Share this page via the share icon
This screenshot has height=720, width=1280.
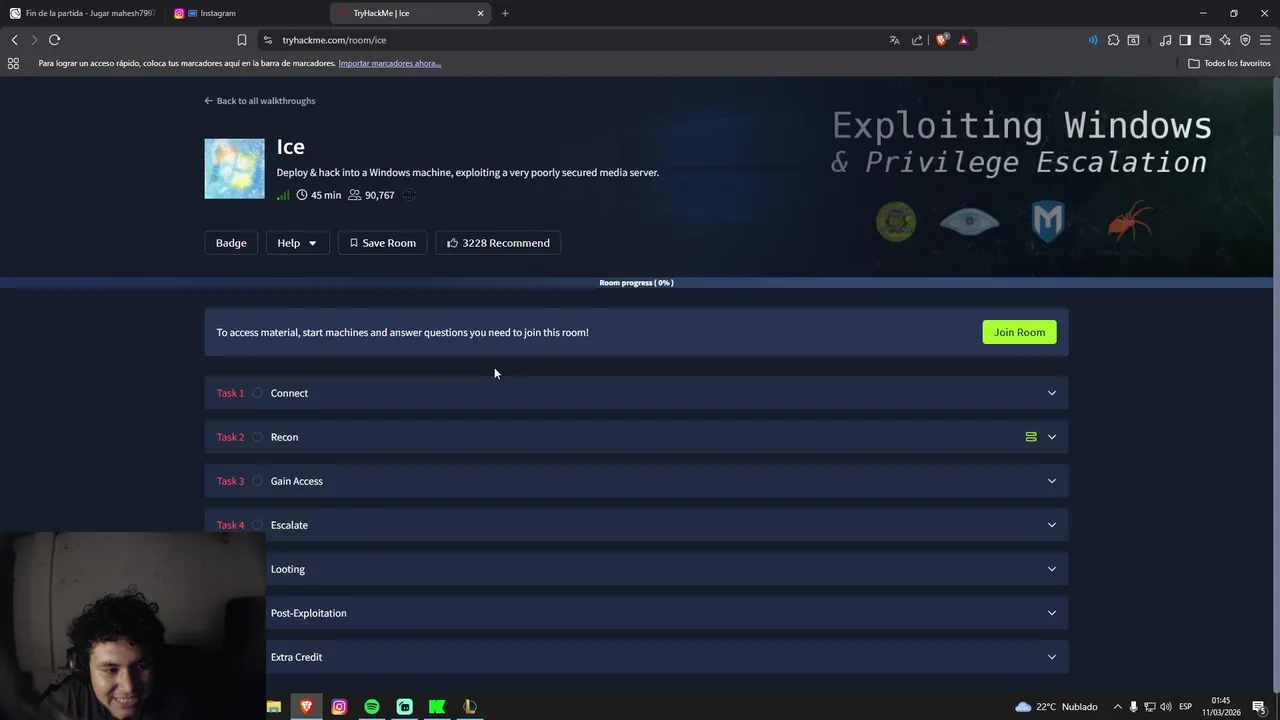click(917, 40)
